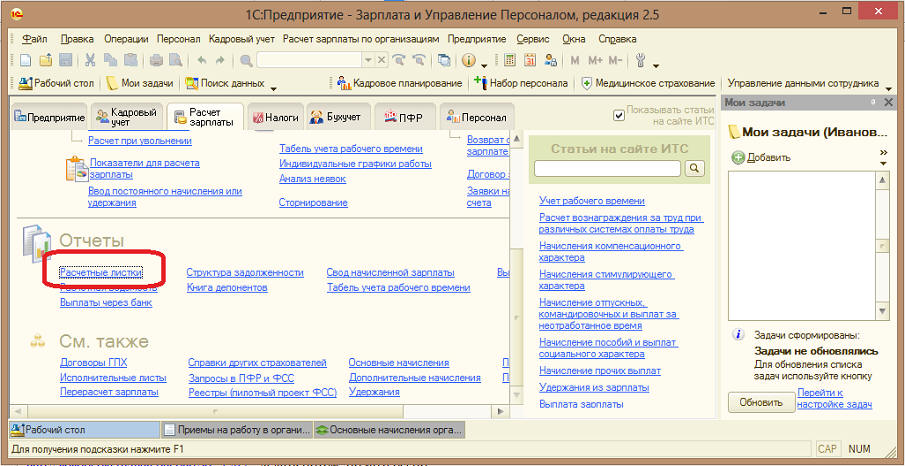Open the Структура задолженности link
The image size is (905, 466).
click(x=245, y=273)
